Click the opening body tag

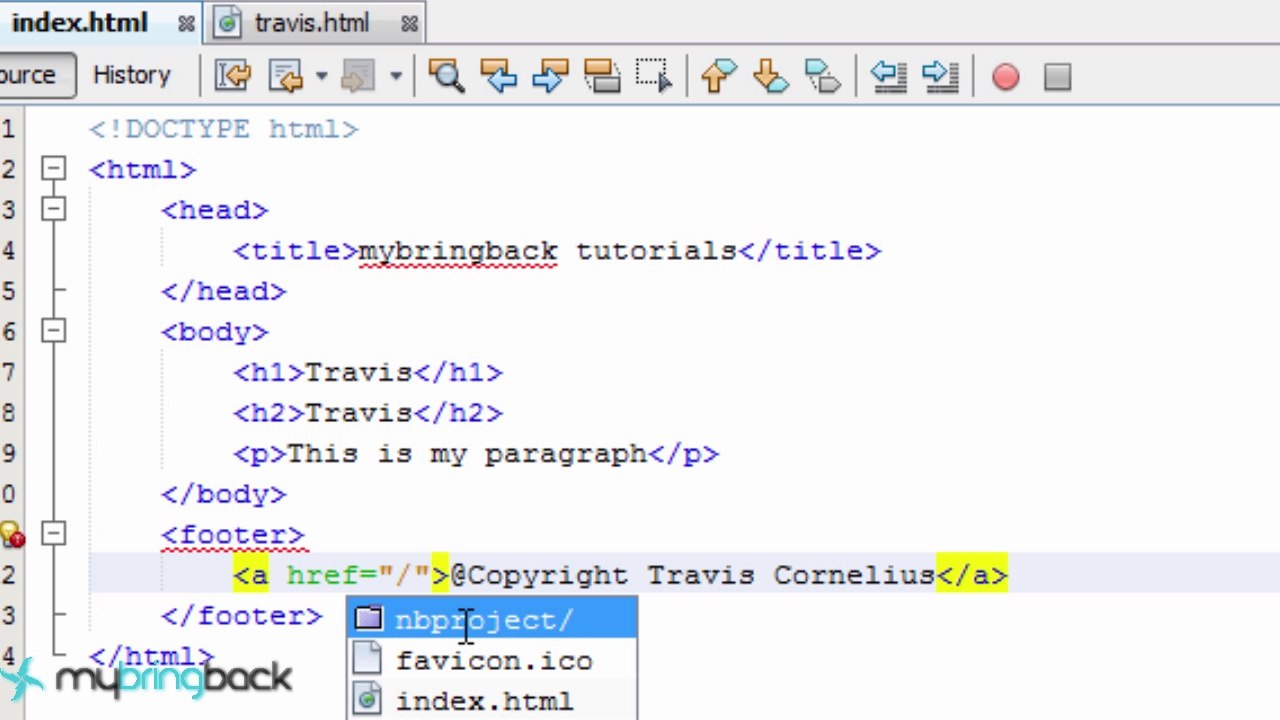click(215, 331)
